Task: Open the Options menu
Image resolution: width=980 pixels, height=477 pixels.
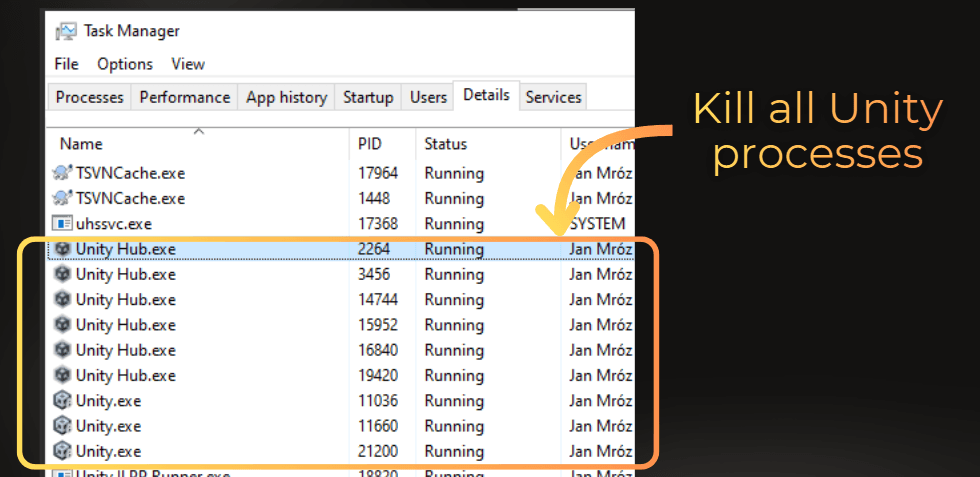Action: pos(125,64)
